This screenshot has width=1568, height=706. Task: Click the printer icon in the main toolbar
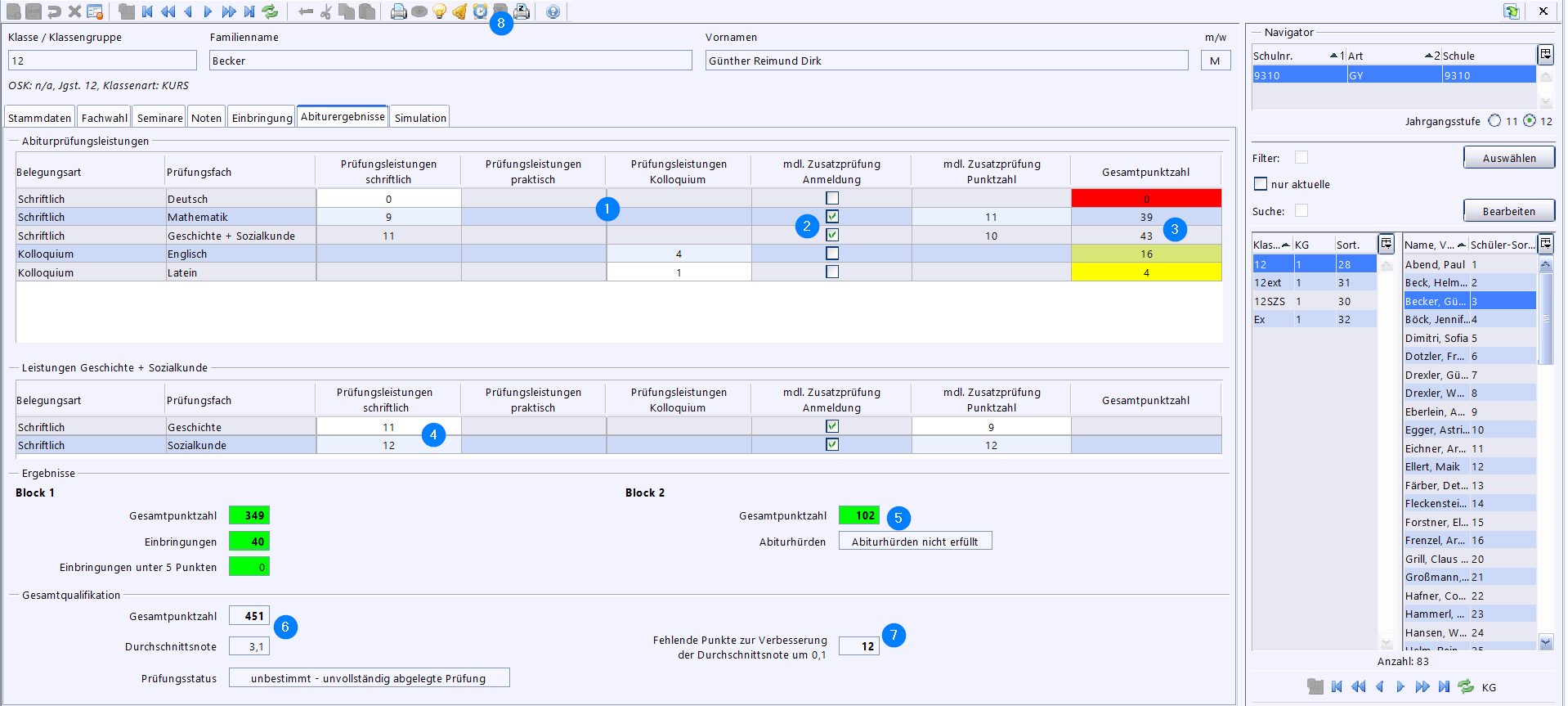point(398,11)
